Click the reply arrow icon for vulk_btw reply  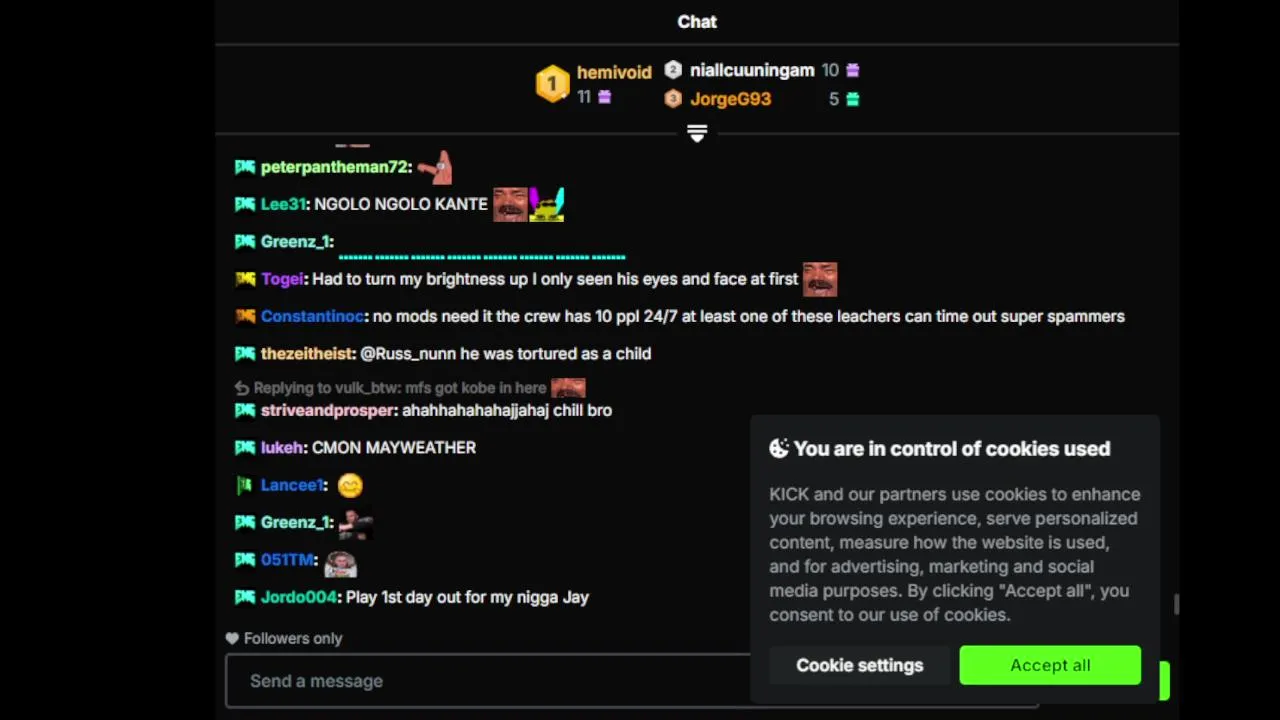pyautogui.click(x=241, y=388)
